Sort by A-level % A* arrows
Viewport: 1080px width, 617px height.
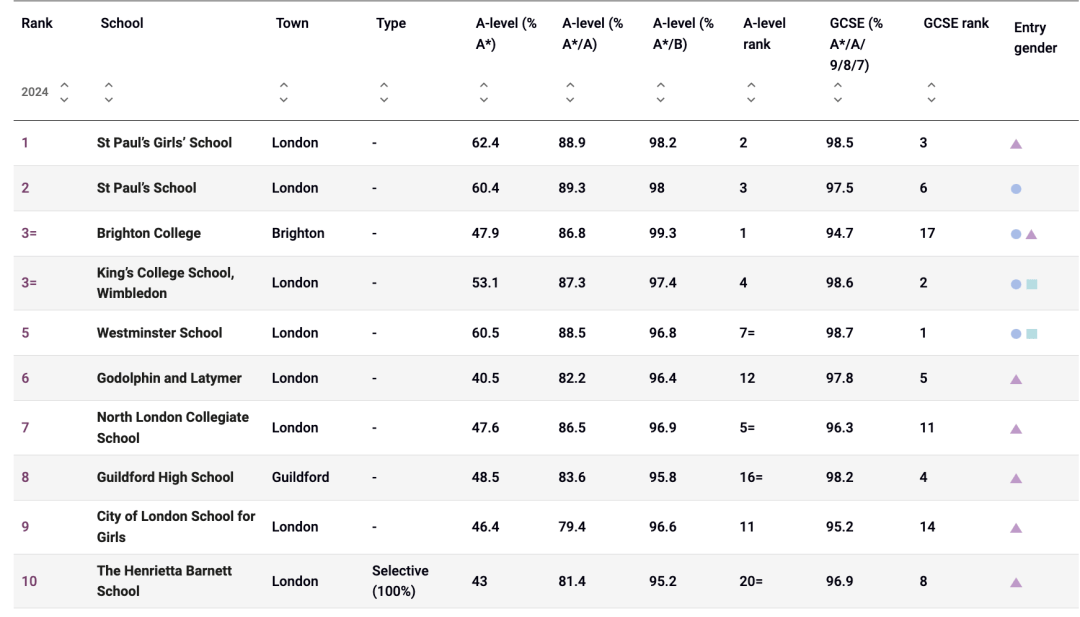click(x=484, y=92)
